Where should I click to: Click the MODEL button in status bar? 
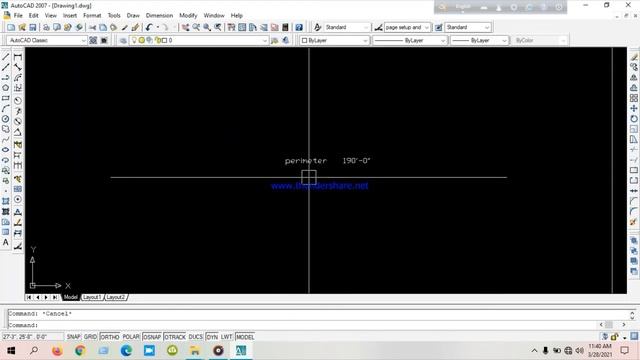[245, 337]
